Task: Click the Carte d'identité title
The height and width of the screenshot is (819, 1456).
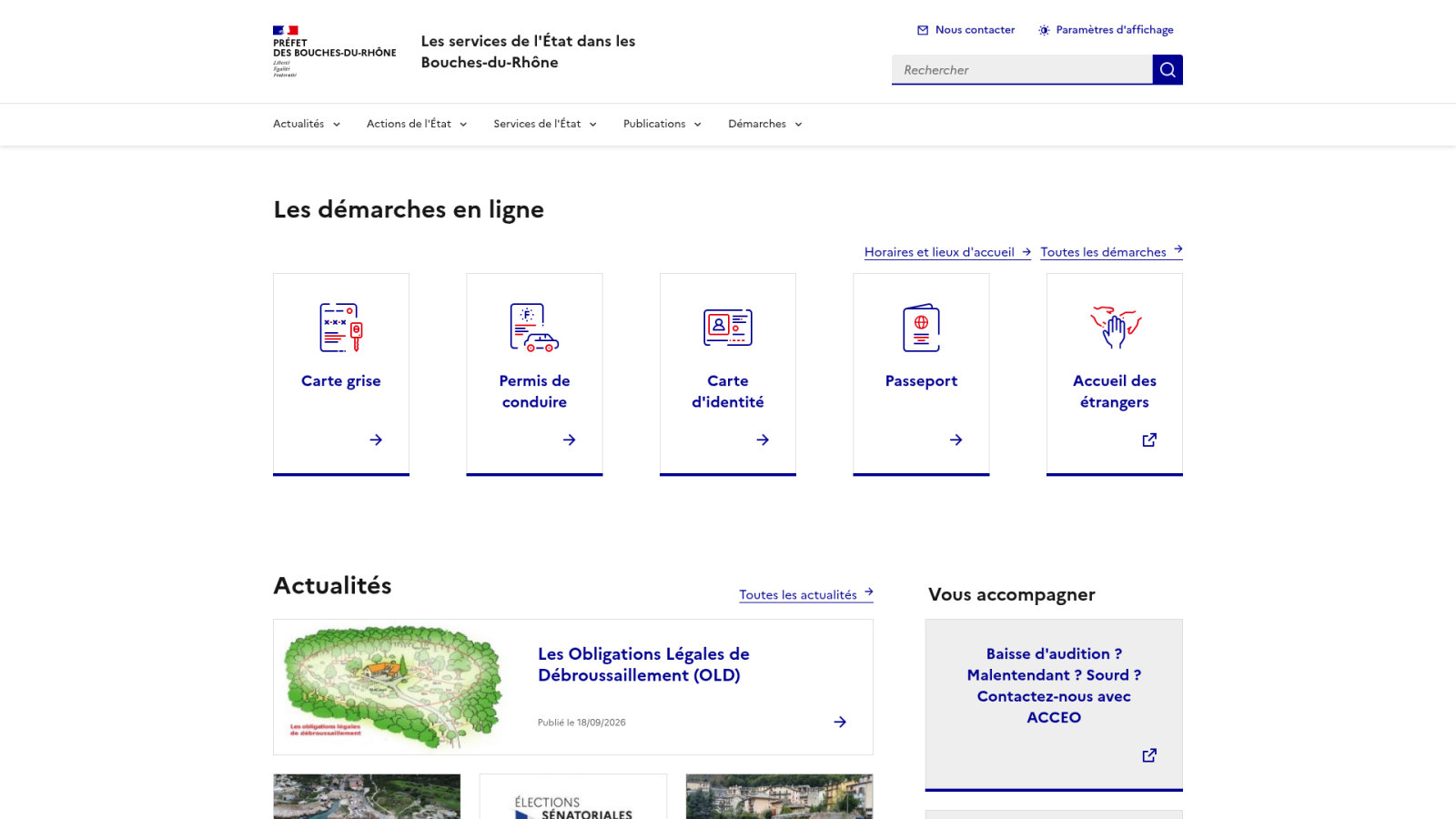Action: [x=728, y=391]
